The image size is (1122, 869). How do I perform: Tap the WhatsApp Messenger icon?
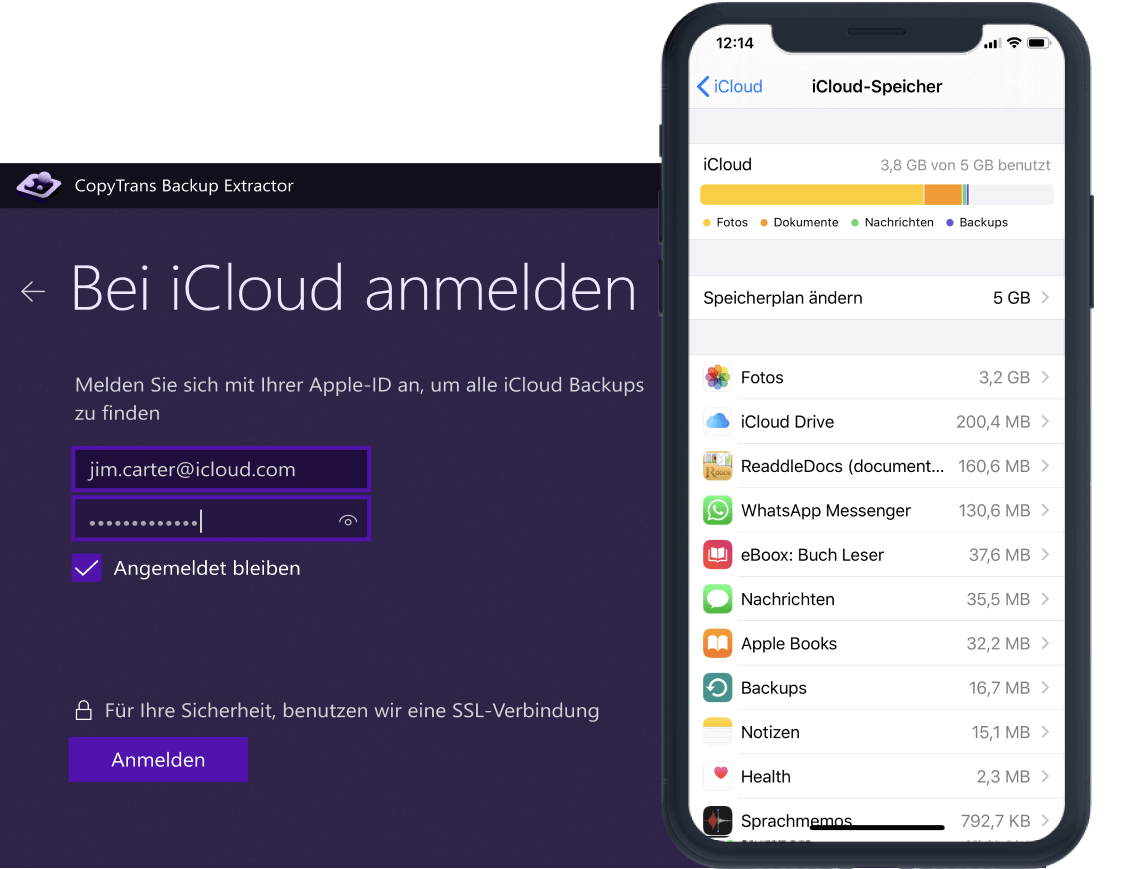pos(717,510)
